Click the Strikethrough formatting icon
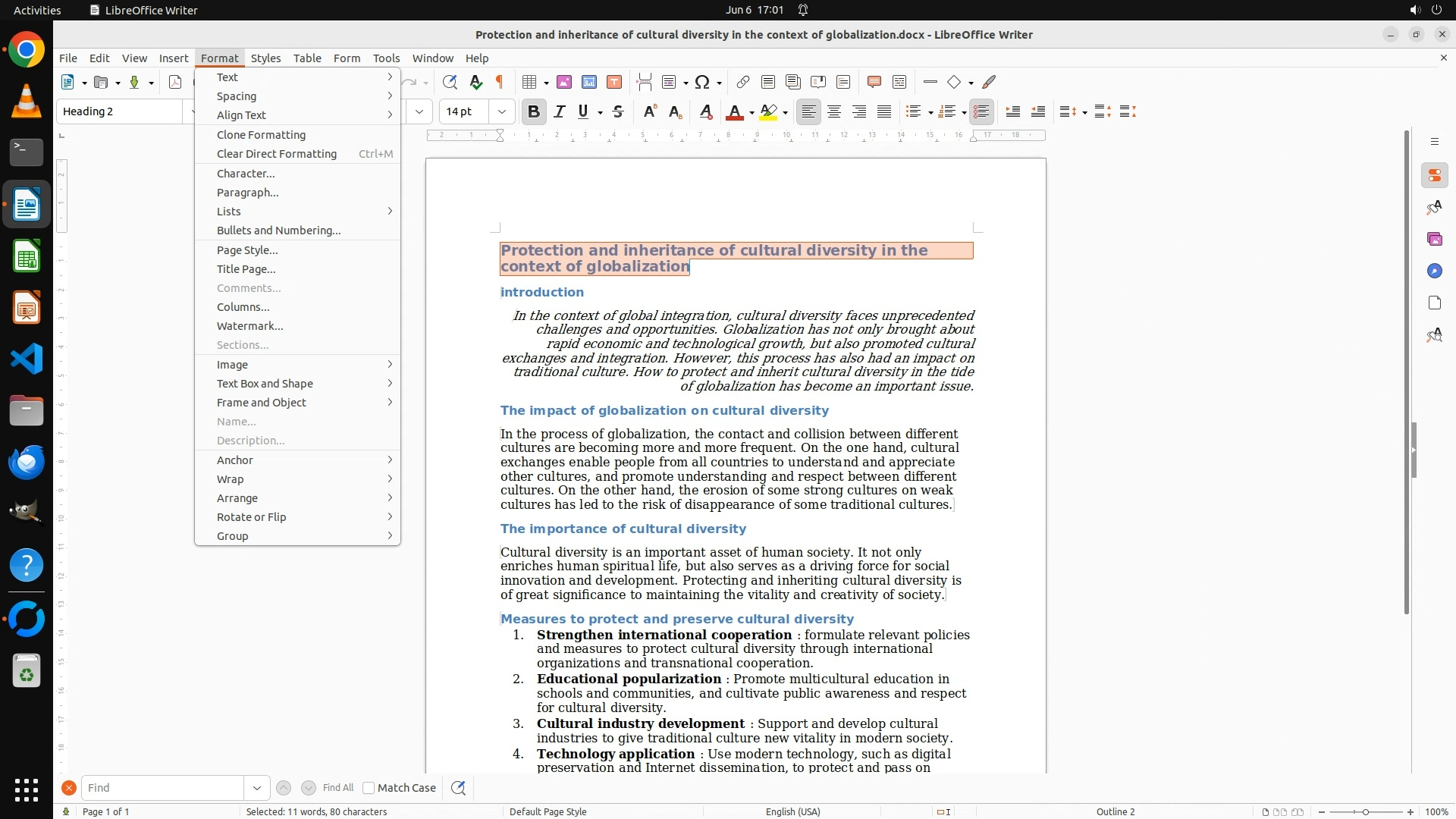Viewport: 1456px width, 819px height. click(618, 111)
